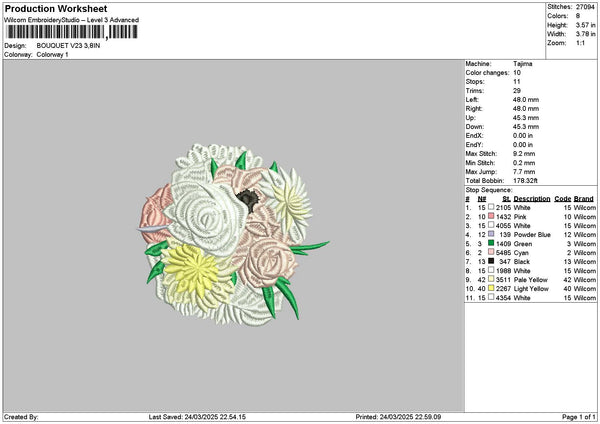
Task: Click stitch count 139 for Powder Blue
Action: coord(505,235)
